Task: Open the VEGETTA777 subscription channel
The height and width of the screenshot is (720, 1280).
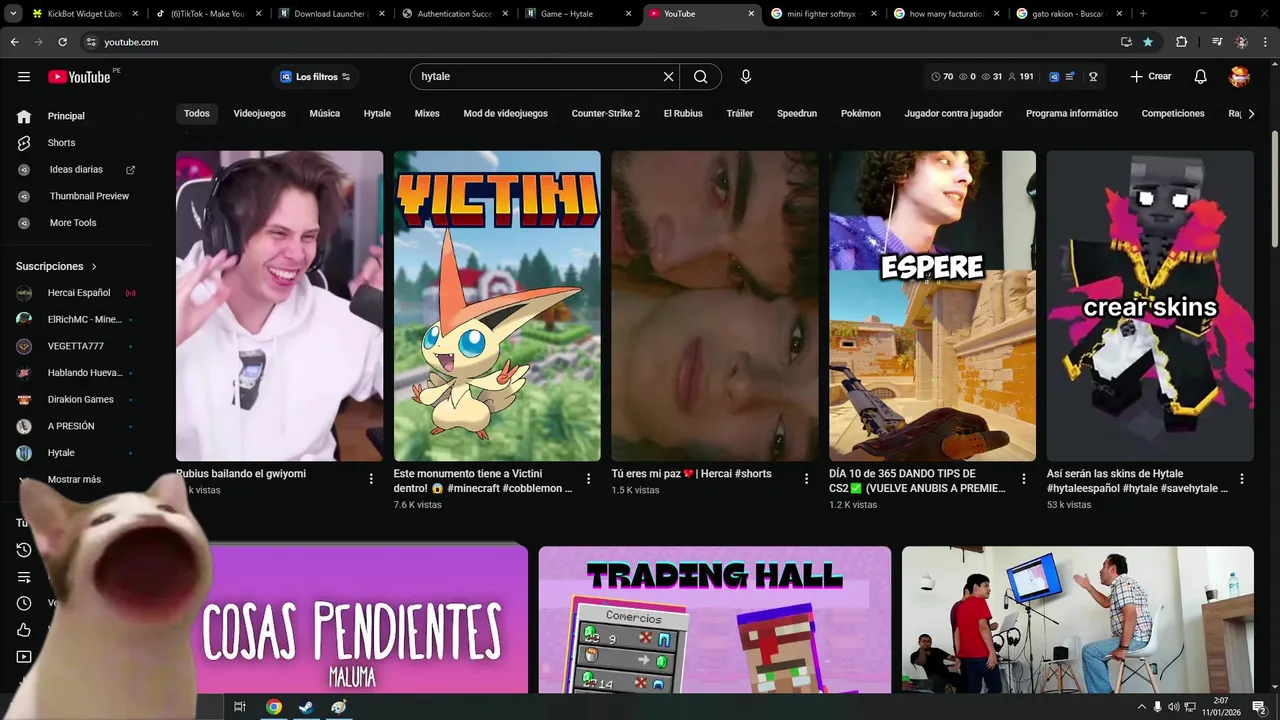Action: point(75,346)
